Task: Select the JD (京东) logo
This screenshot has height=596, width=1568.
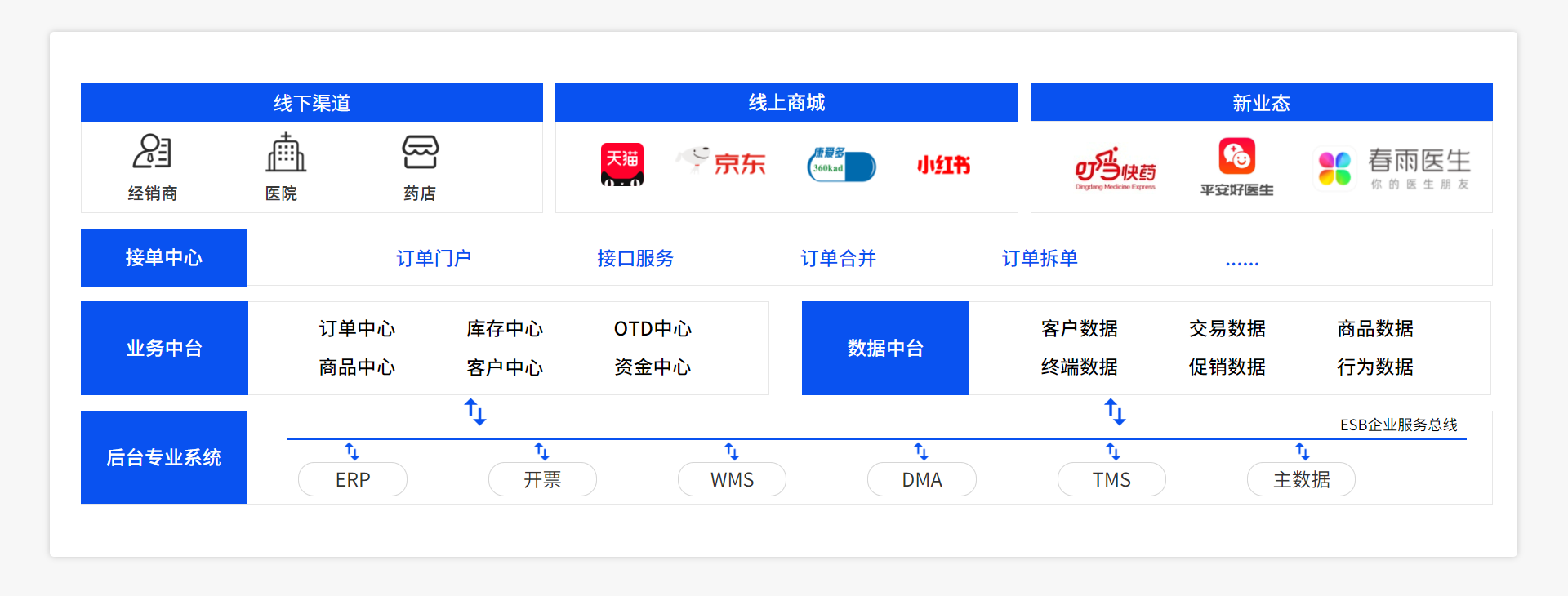Action: coord(720,162)
